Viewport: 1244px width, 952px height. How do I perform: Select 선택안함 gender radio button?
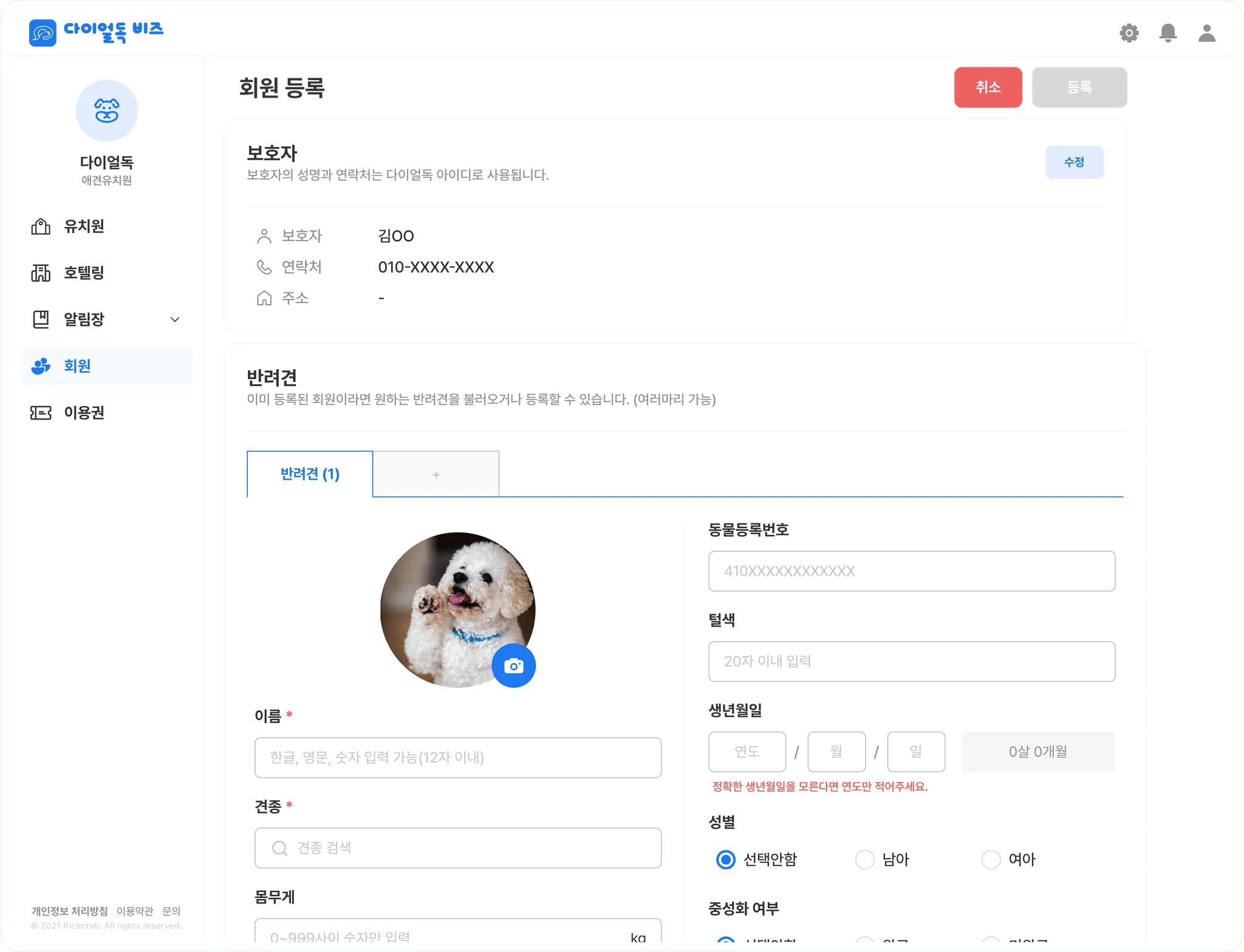726,859
